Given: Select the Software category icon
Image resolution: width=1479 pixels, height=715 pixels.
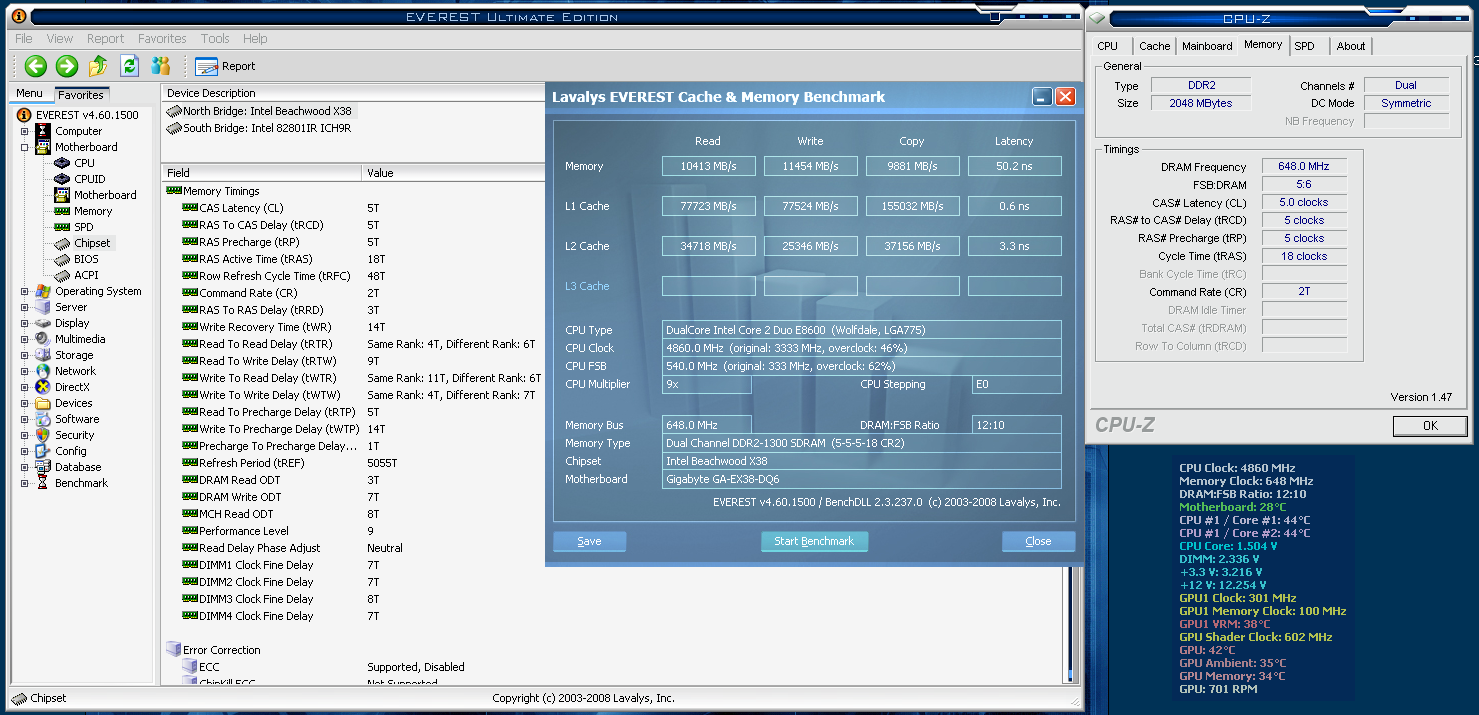Looking at the screenshot, I should 43,419.
